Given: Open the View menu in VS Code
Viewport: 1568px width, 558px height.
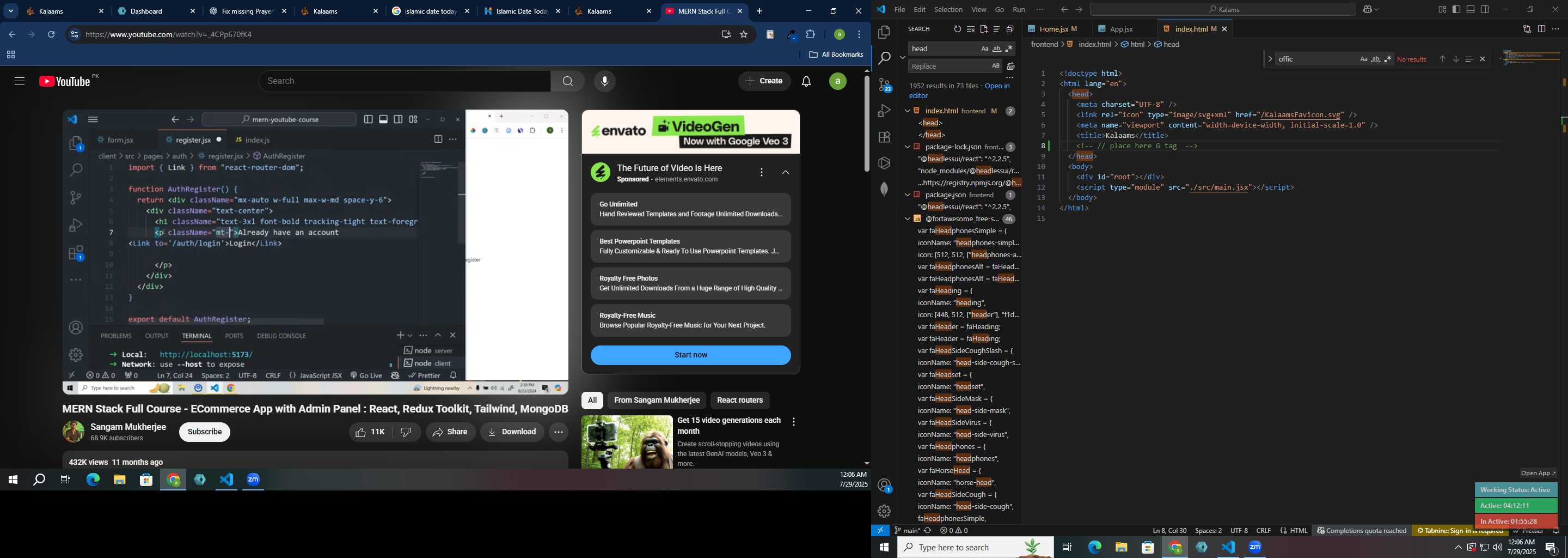Looking at the screenshot, I should (x=979, y=10).
